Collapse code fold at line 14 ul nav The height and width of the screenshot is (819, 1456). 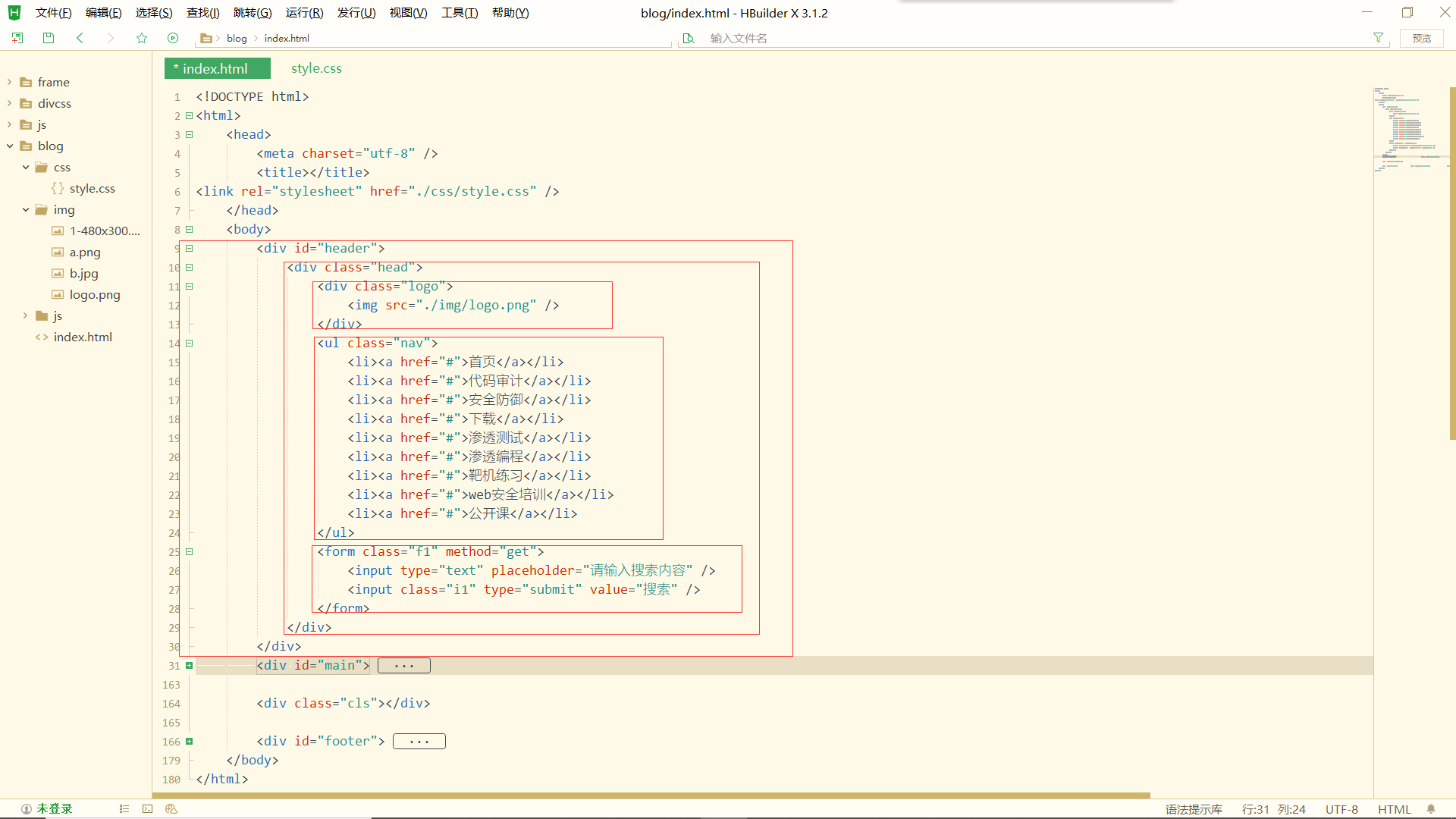[x=190, y=343]
